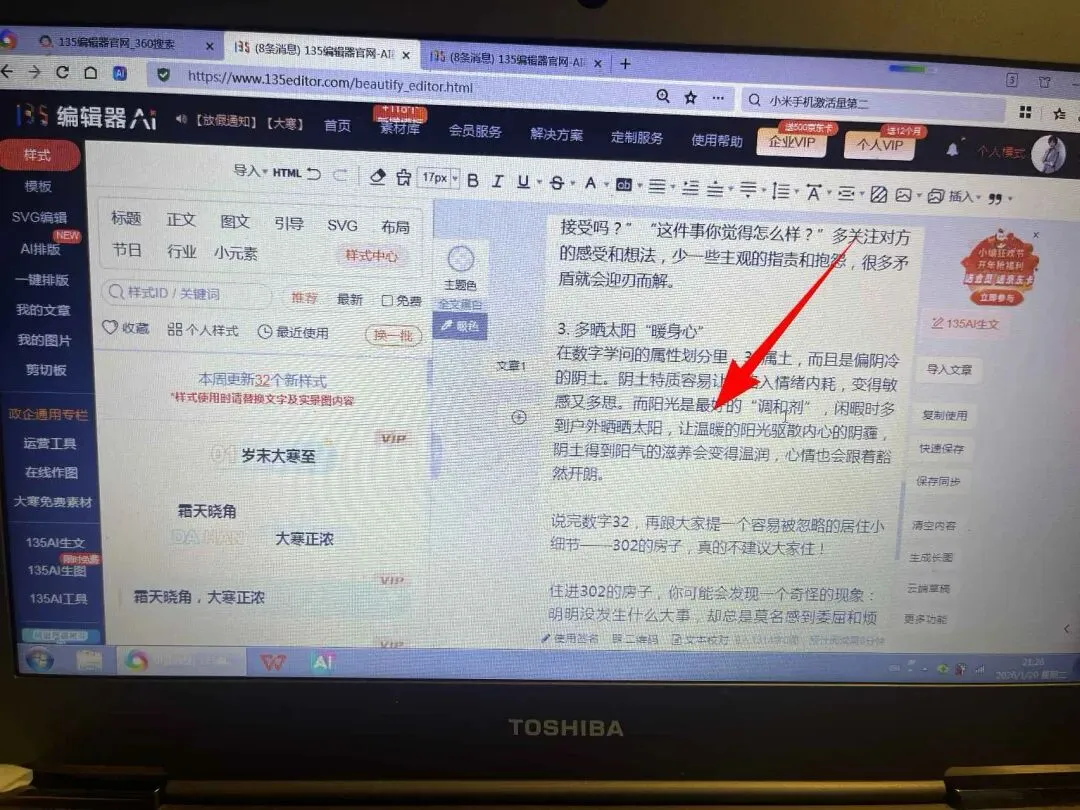The height and width of the screenshot is (810, 1080).
Task: Click the text alignment icon
Action: click(657, 186)
